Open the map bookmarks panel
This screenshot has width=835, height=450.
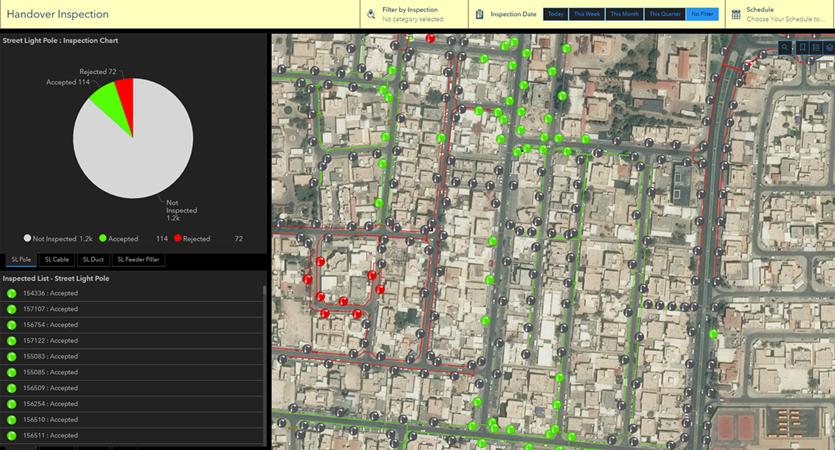tap(802, 47)
